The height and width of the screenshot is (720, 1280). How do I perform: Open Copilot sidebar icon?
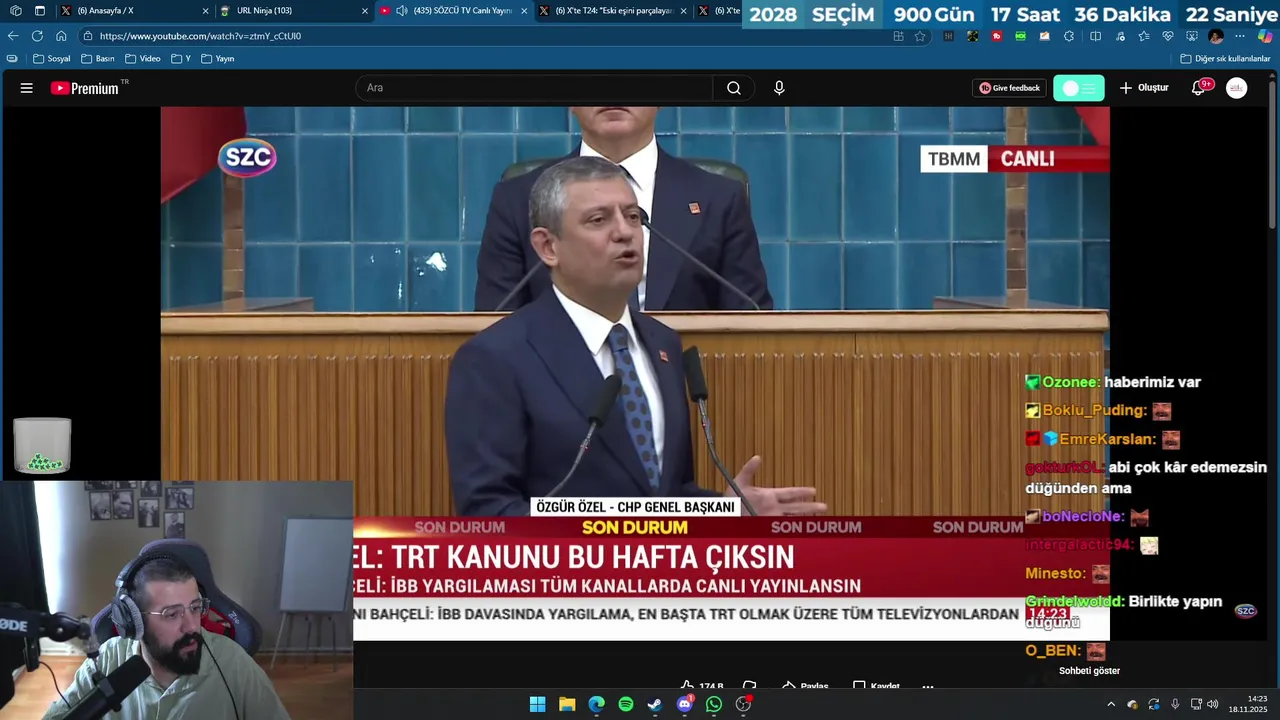point(1265,36)
